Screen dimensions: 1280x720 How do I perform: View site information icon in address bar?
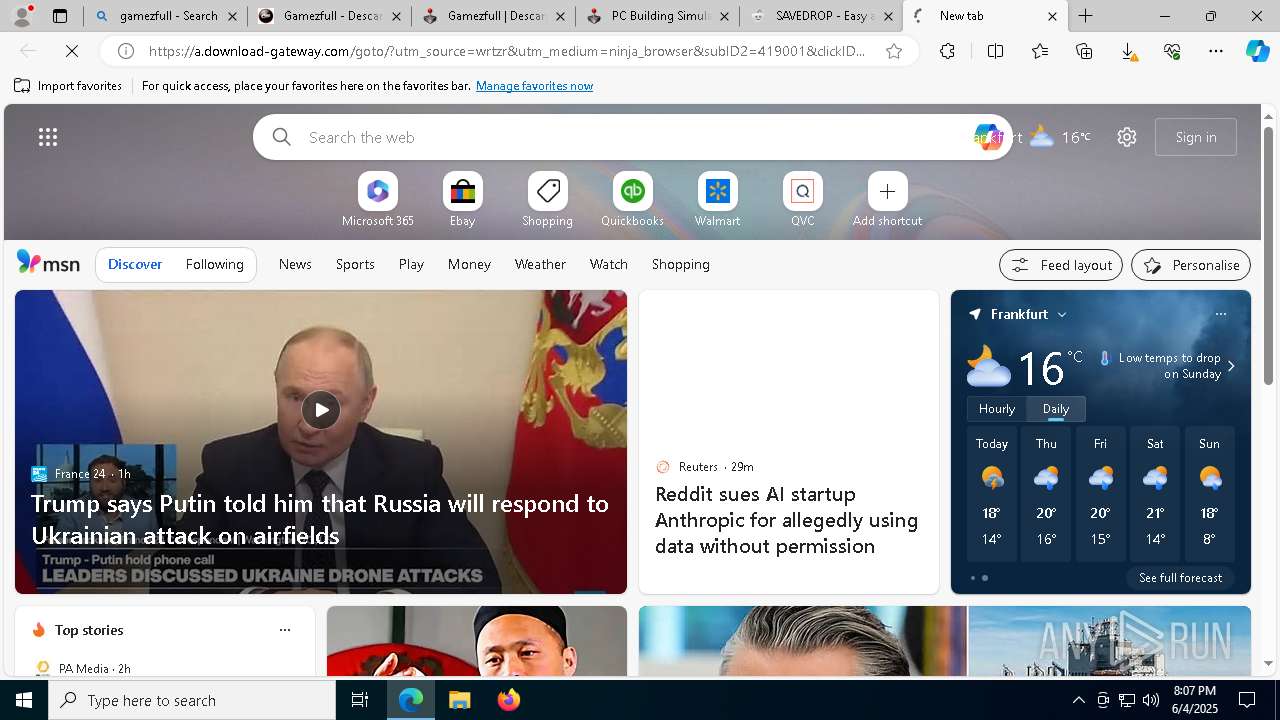pos(126,51)
